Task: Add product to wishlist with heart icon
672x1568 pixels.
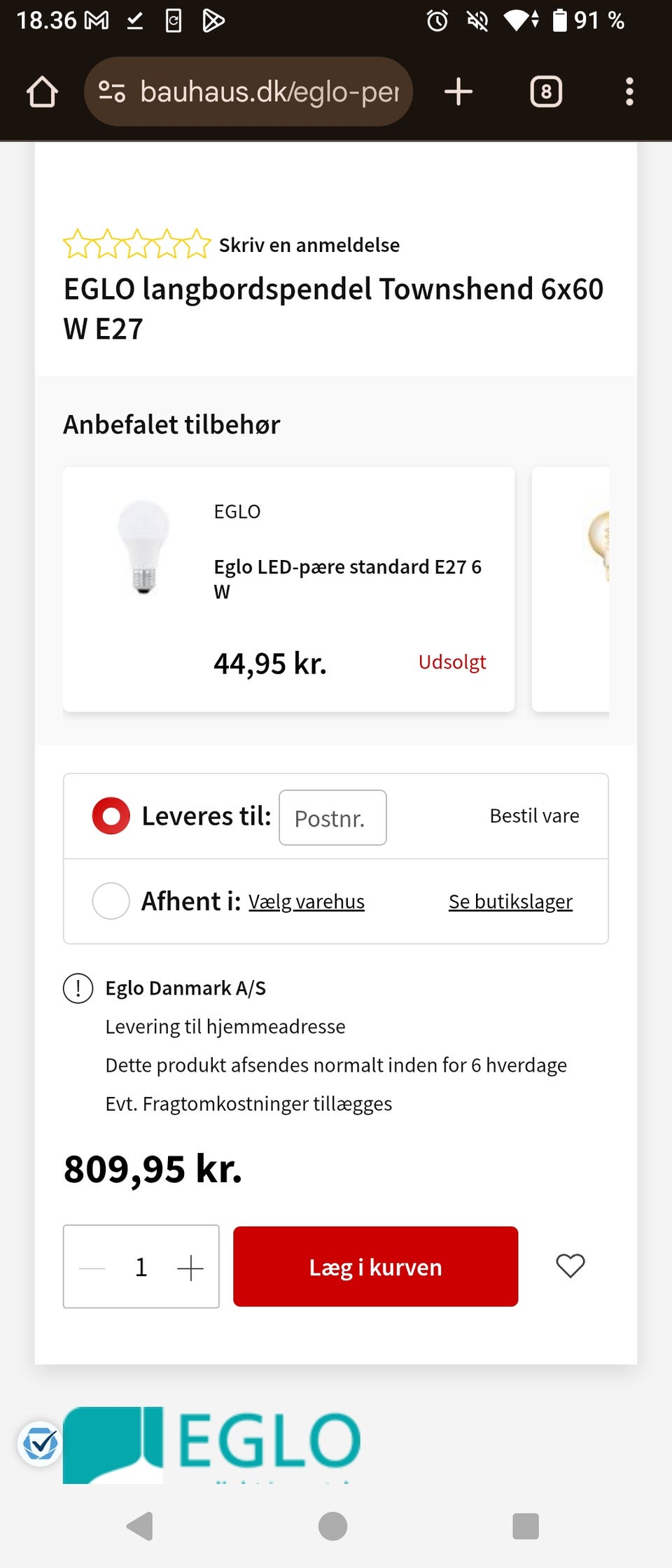Action: coord(570,1266)
